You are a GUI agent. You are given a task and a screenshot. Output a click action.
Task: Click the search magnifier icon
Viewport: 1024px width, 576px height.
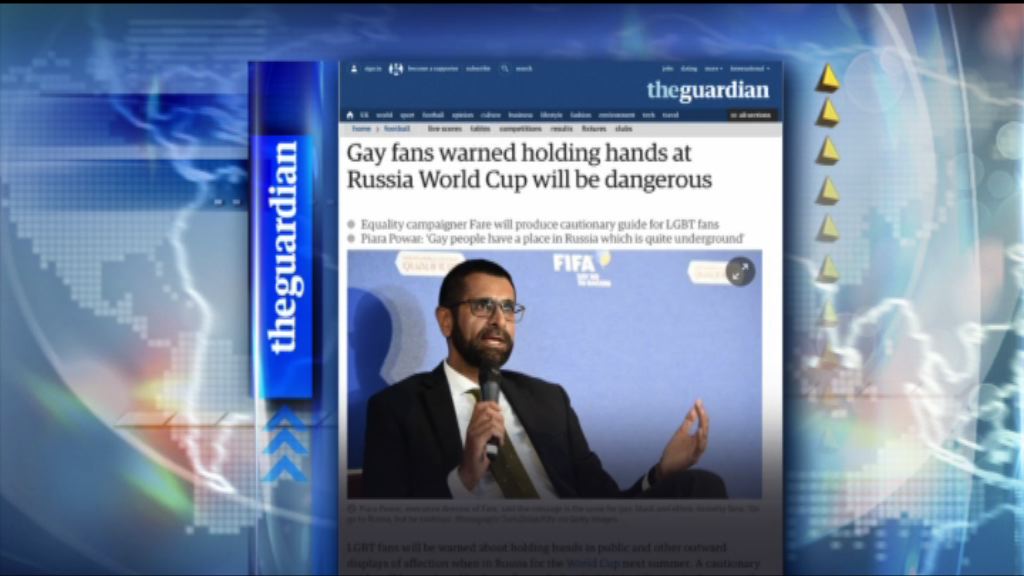coord(505,69)
